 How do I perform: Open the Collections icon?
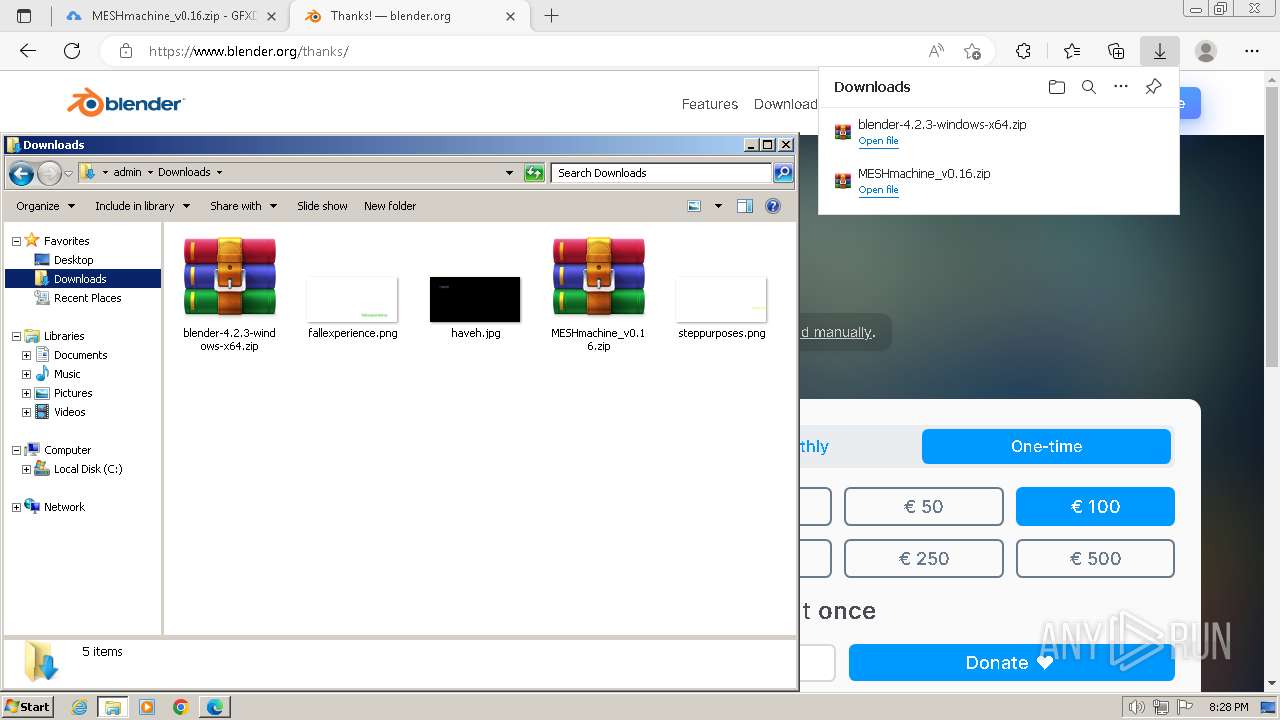pos(1116,51)
